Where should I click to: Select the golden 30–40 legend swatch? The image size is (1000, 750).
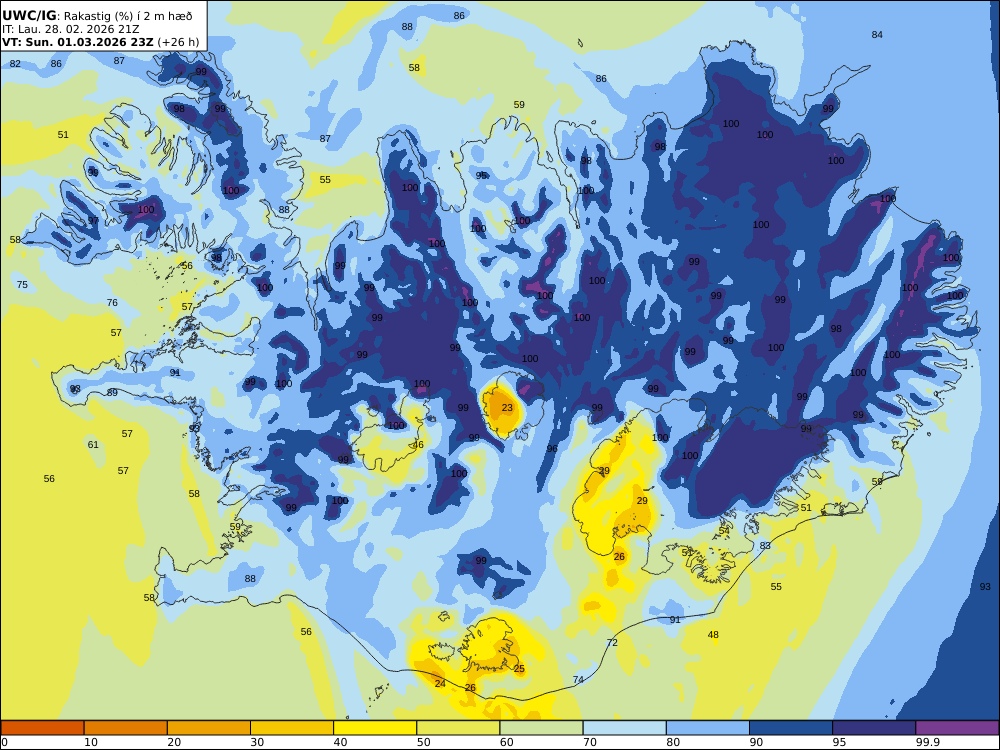[292, 728]
